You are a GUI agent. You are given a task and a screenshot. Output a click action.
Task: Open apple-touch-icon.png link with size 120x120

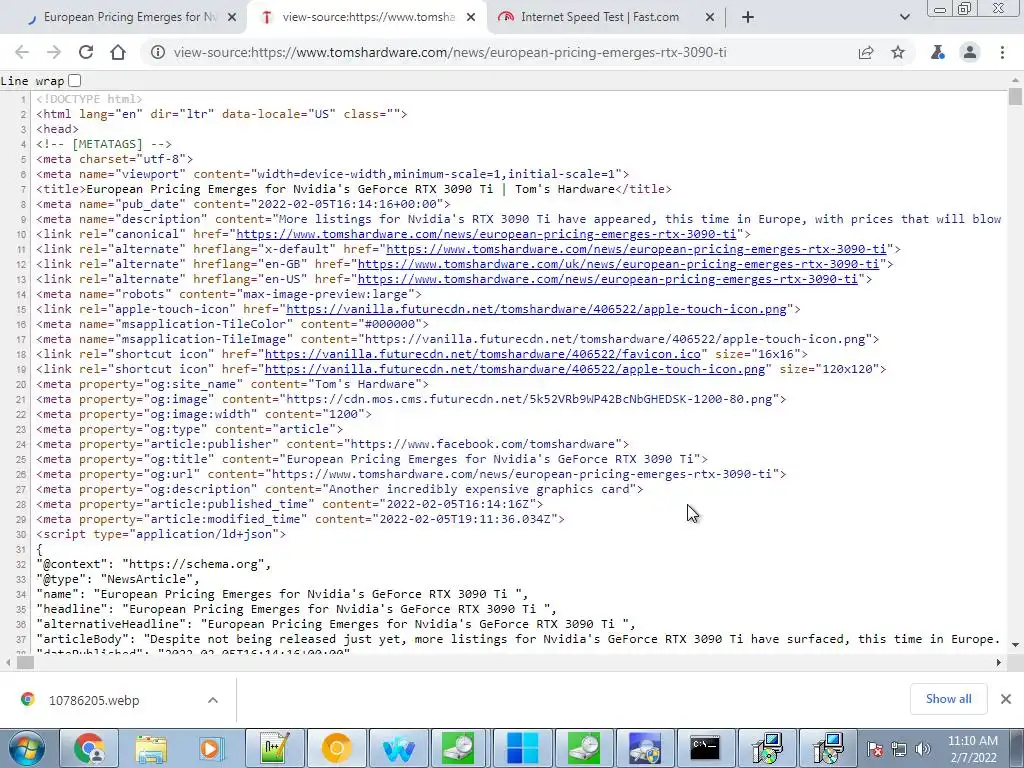[x=515, y=369]
